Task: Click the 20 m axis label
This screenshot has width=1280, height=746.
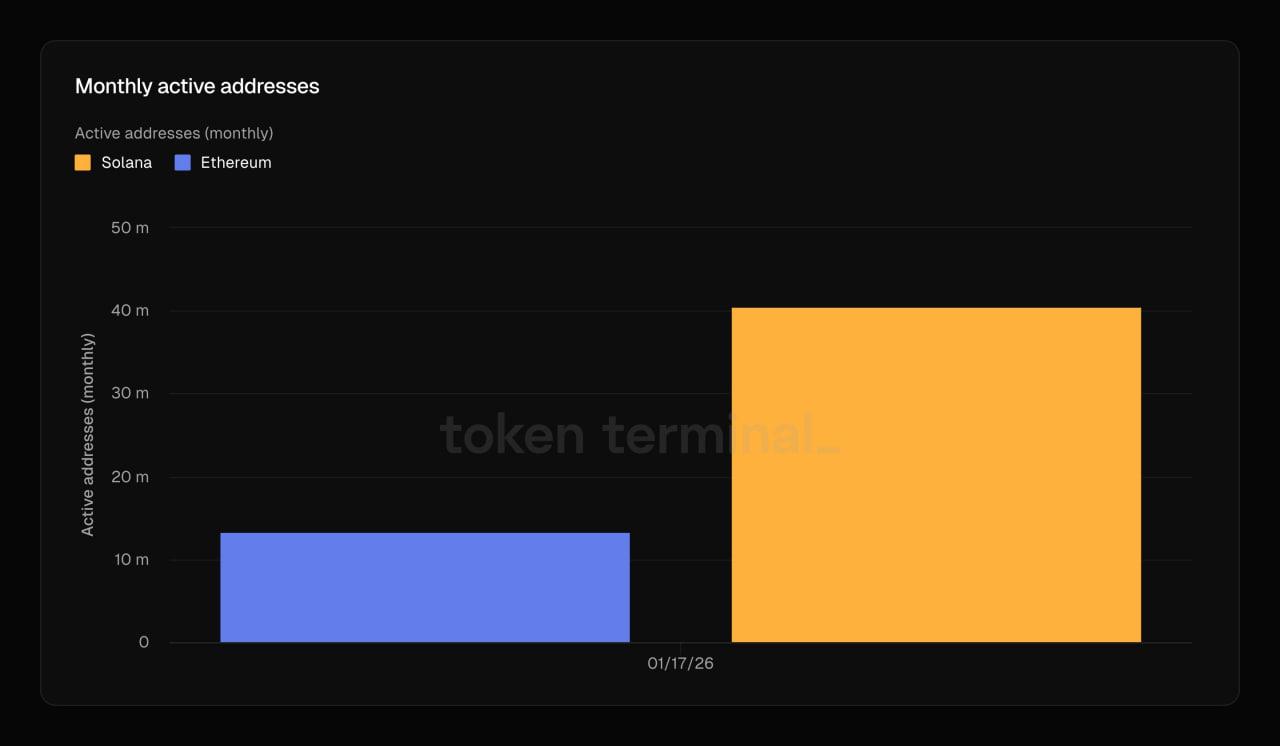Action: [130, 477]
